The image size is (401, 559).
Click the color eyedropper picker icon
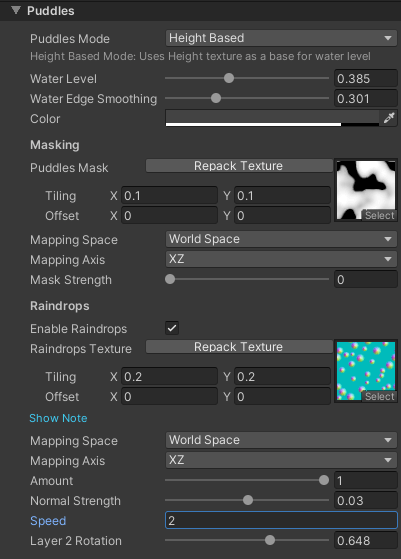coord(389,118)
